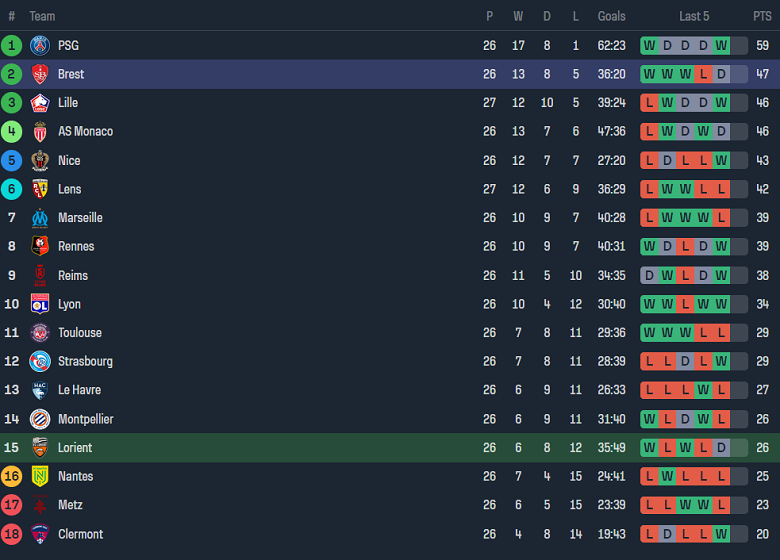Click the Rennes club crest

[x=40, y=246]
